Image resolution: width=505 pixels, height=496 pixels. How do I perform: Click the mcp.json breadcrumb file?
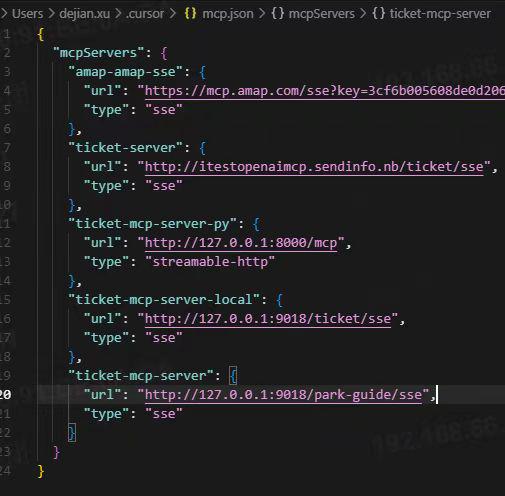[x=228, y=14]
